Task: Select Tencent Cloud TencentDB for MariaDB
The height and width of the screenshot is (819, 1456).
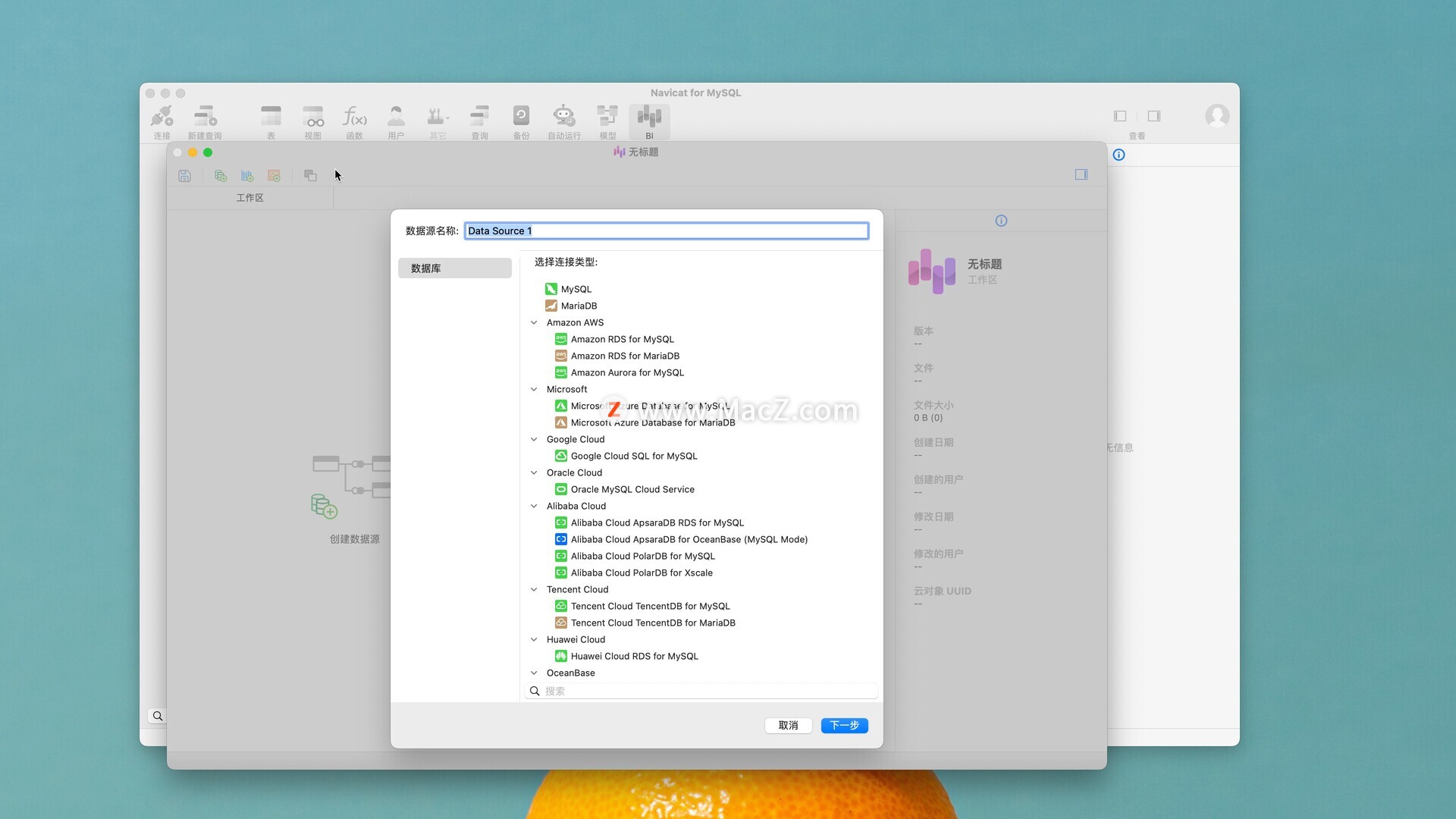Action: 645,623
